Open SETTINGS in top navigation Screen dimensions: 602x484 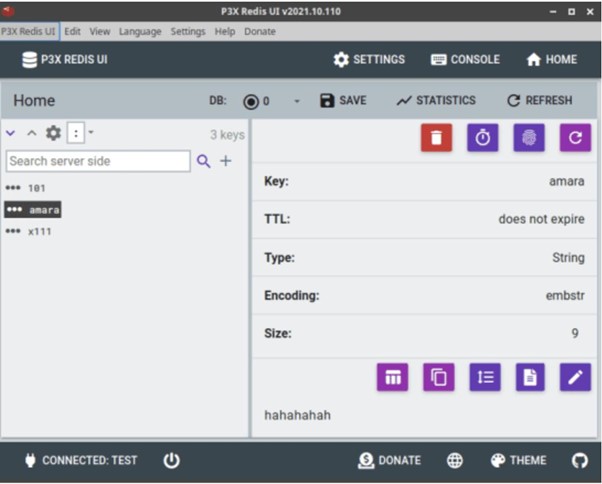[369, 59]
